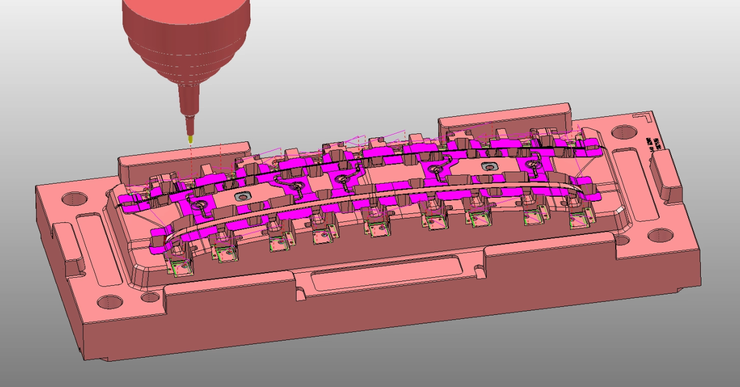The height and width of the screenshot is (387, 740).
Task: Pick the large round hole at front-left corner
Action: [x=110, y=302]
